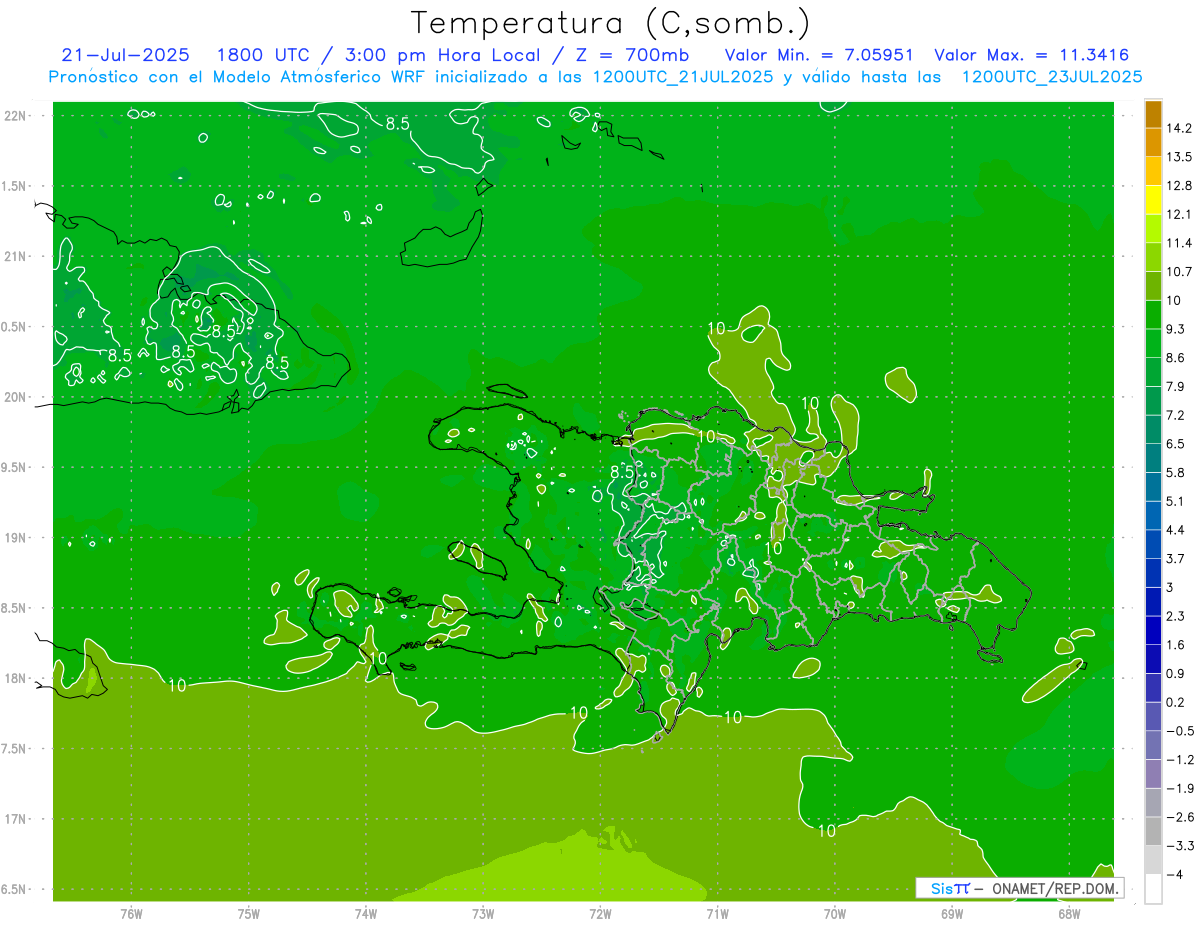
Task: Click the colorbar value '7.9'
Action: pos(1176,386)
